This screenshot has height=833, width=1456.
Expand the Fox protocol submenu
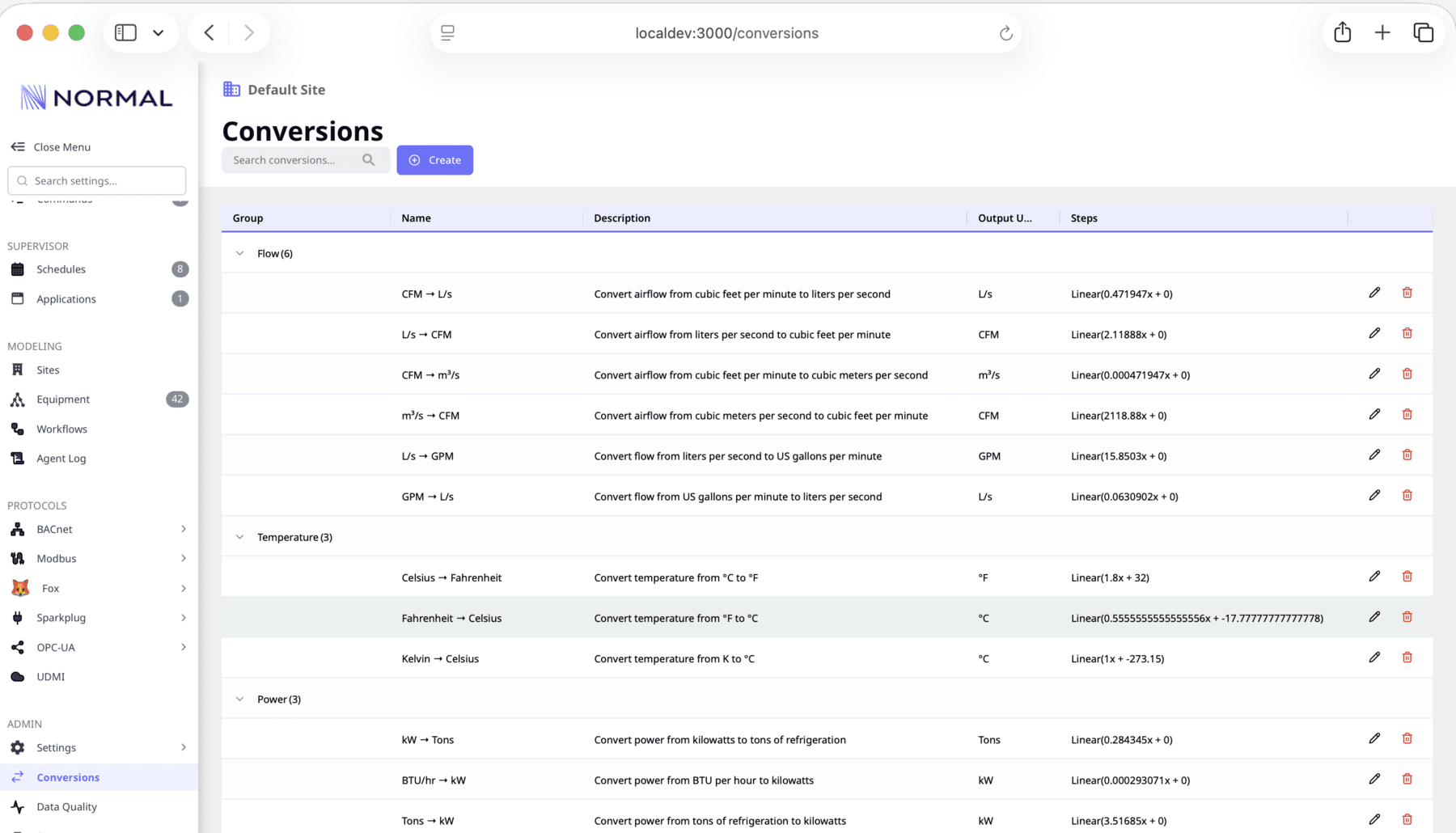click(184, 588)
